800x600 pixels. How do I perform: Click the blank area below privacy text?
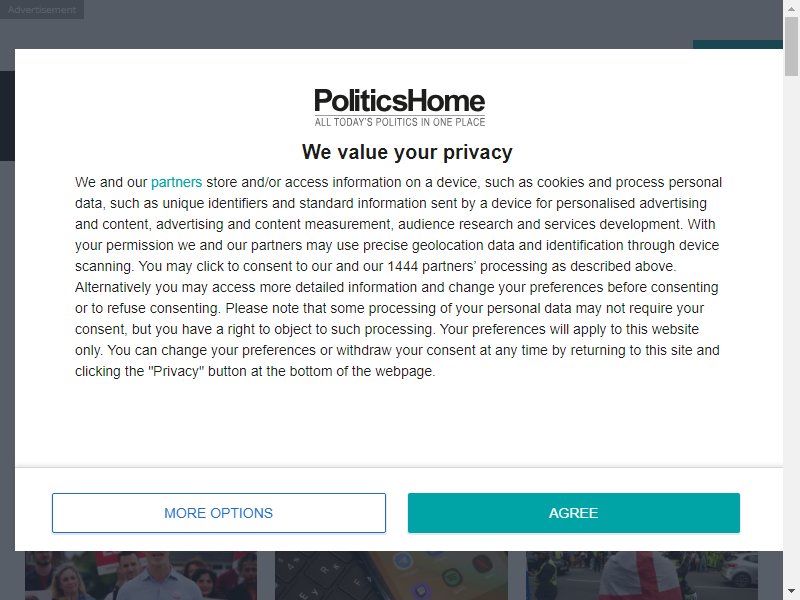pos(399,423)
